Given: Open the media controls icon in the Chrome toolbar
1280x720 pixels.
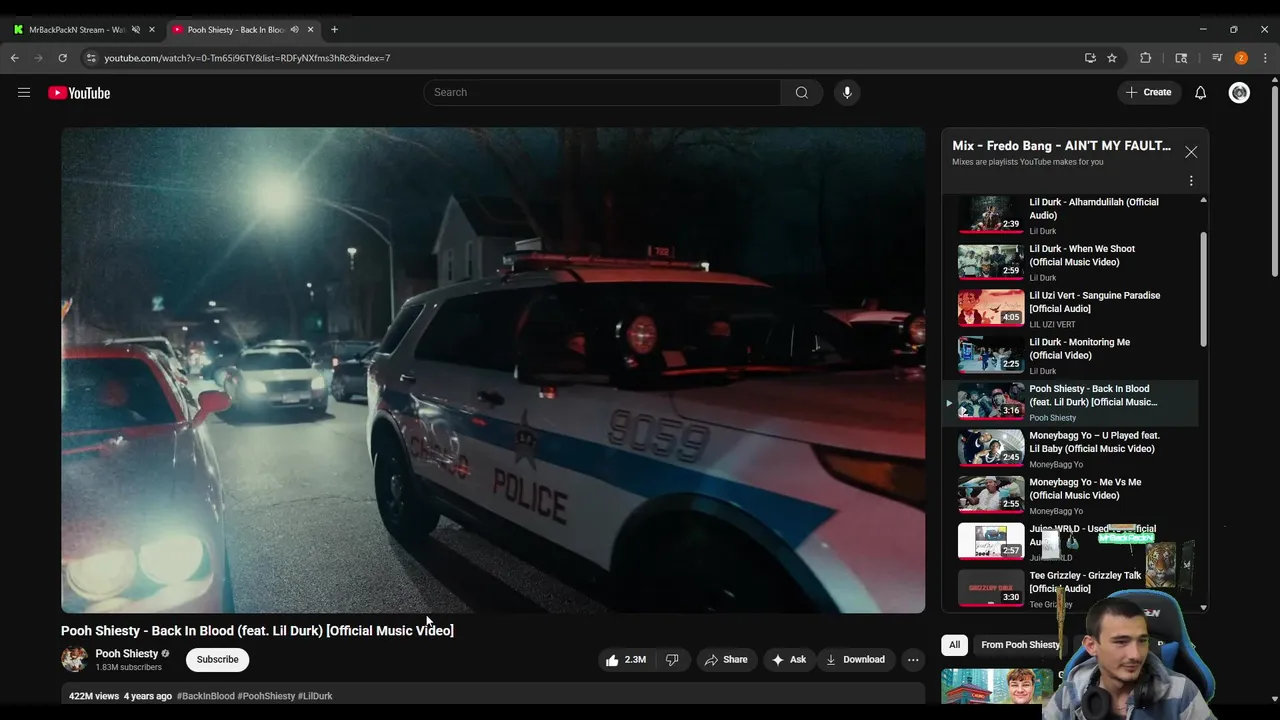Looking at the screenshot, I should [1217, 58].
